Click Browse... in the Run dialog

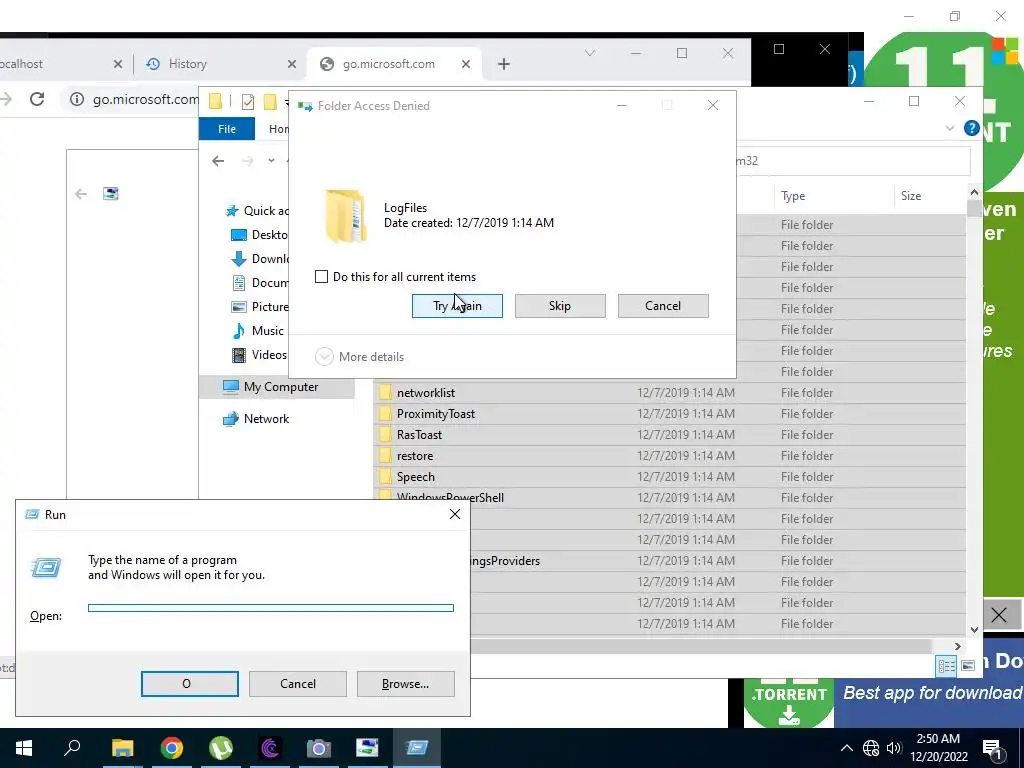(406, 684)
